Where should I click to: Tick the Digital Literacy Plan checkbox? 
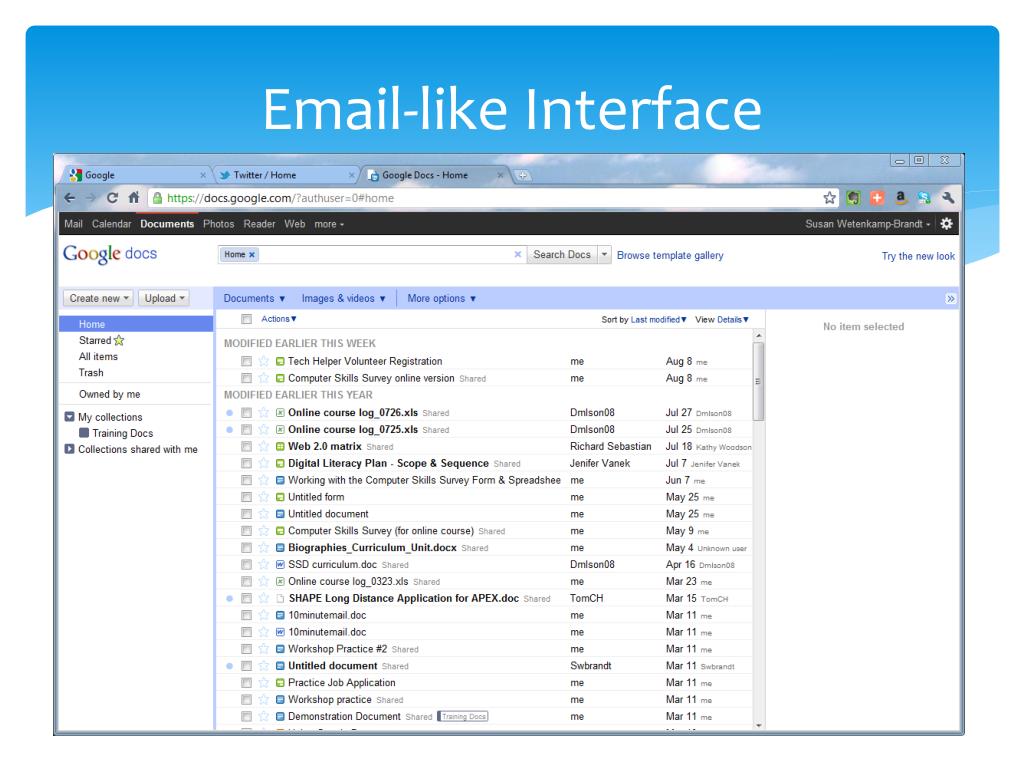pyautogui.click(x=246, y=463)
